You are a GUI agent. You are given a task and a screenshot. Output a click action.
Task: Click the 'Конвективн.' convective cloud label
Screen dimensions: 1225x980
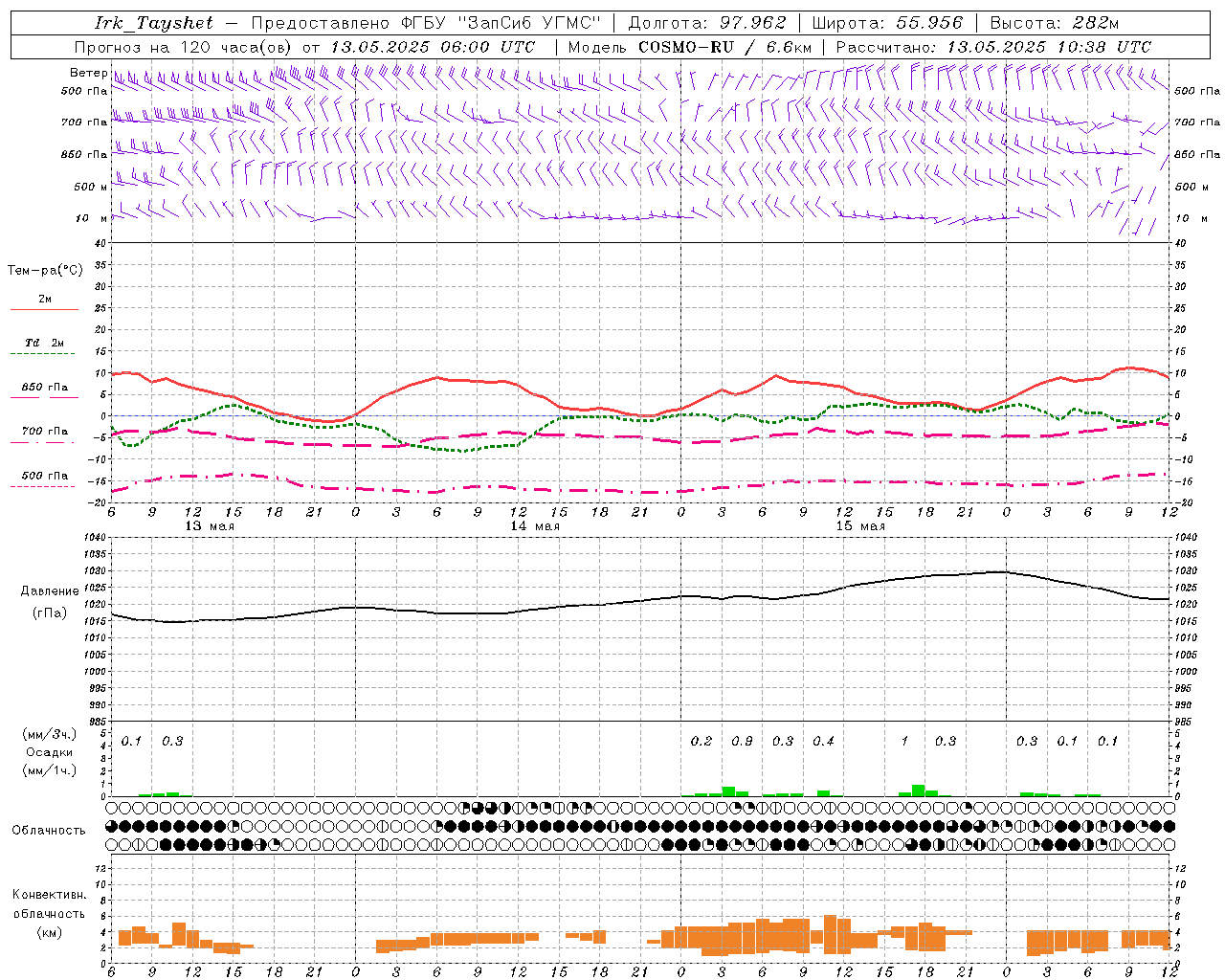[49, 895]
